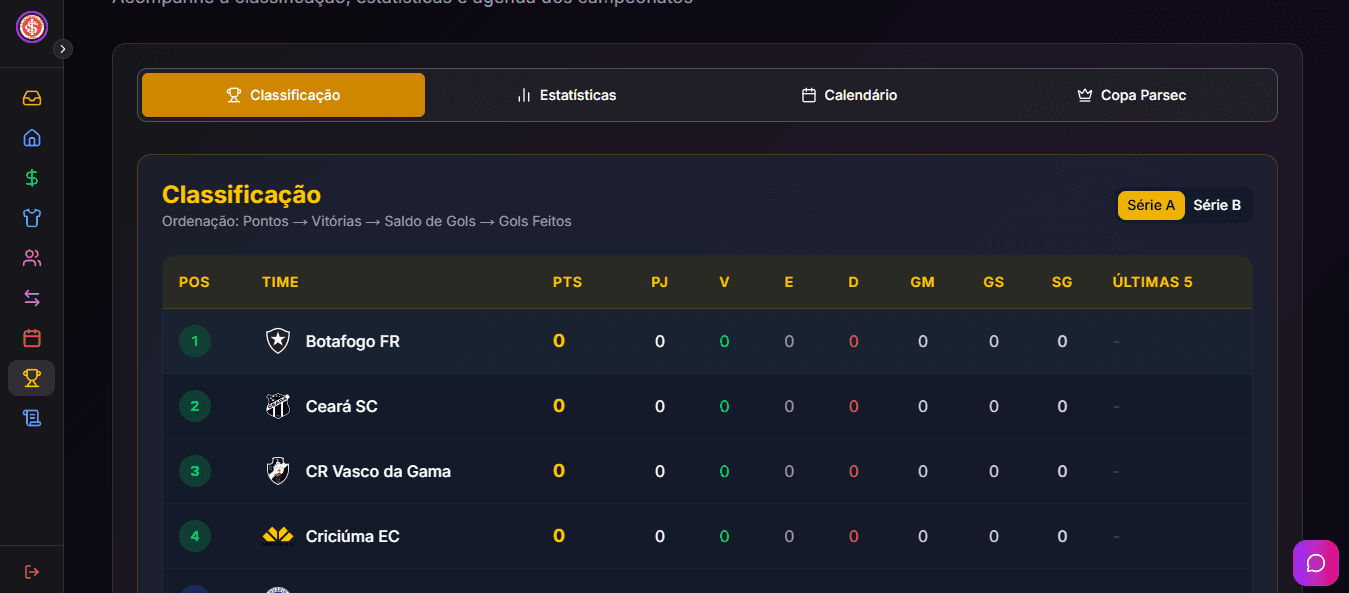Open the Copa Parsec tab
The height and width of the screenshot is (593, 1349).
click(x=1131, y=95)
